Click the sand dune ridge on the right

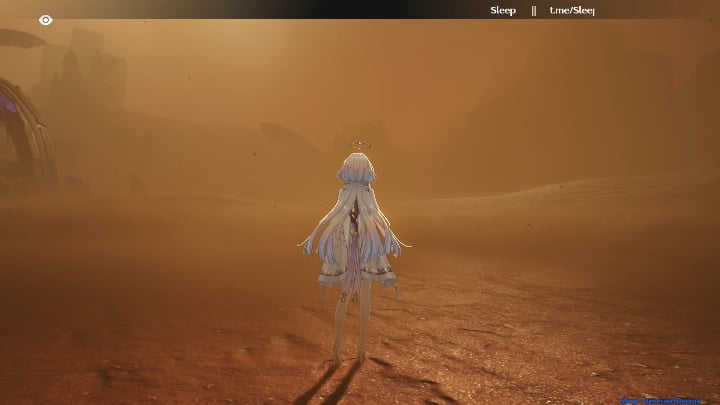pos(600,190)
